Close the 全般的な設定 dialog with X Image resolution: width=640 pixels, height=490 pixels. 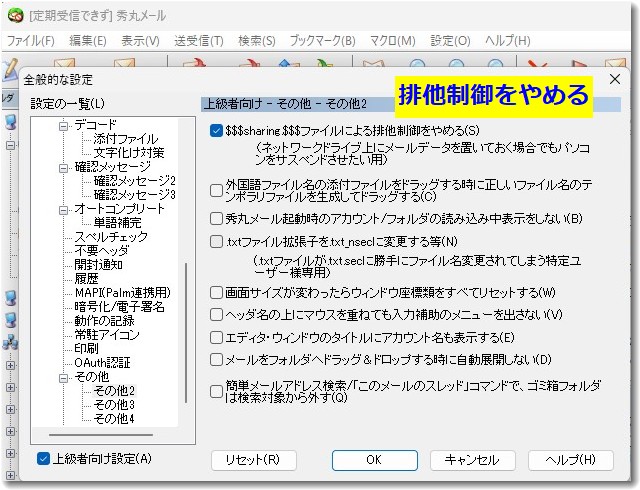tap(615, 79)
